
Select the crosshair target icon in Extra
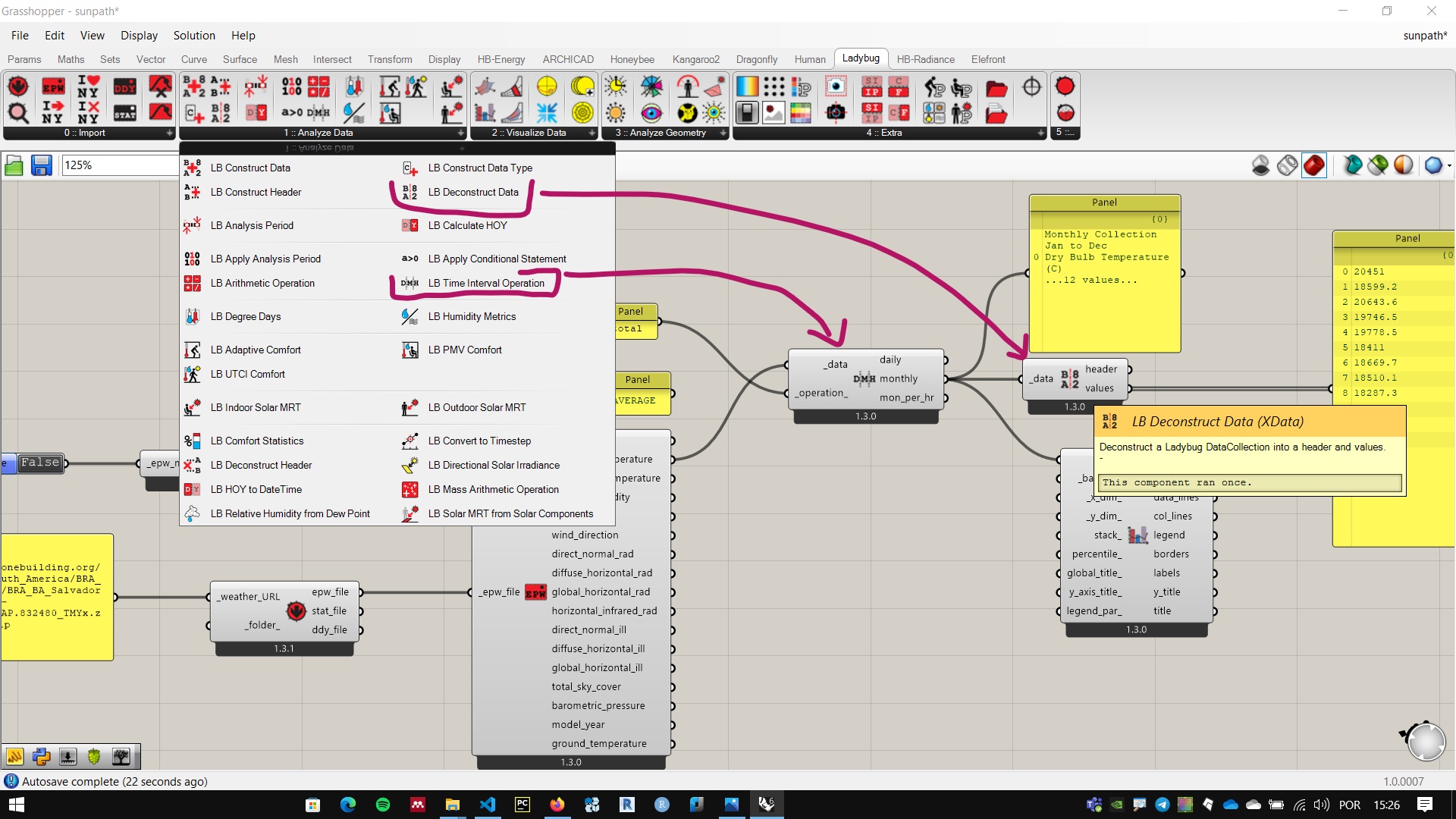[x=1031, y=86]
